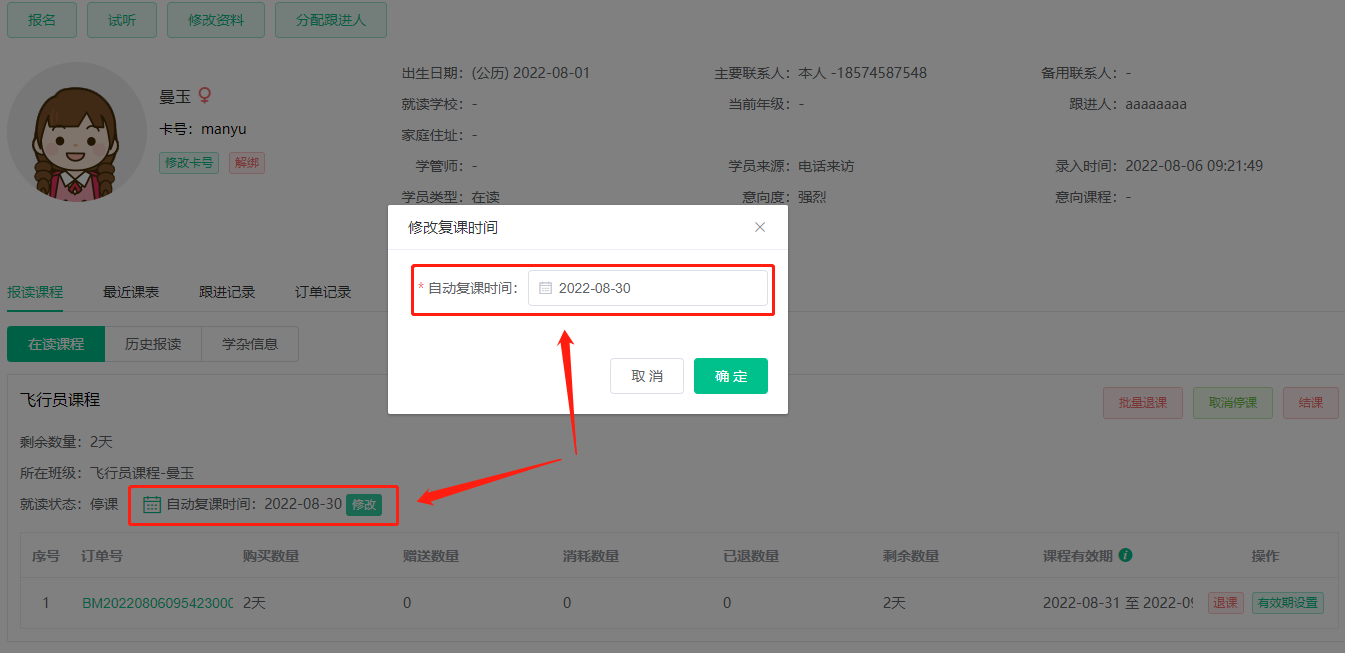The width and height of the screenshot is (1345, 653).
Task: Click the 分配跟进人 button
Action: click(330, 20)
